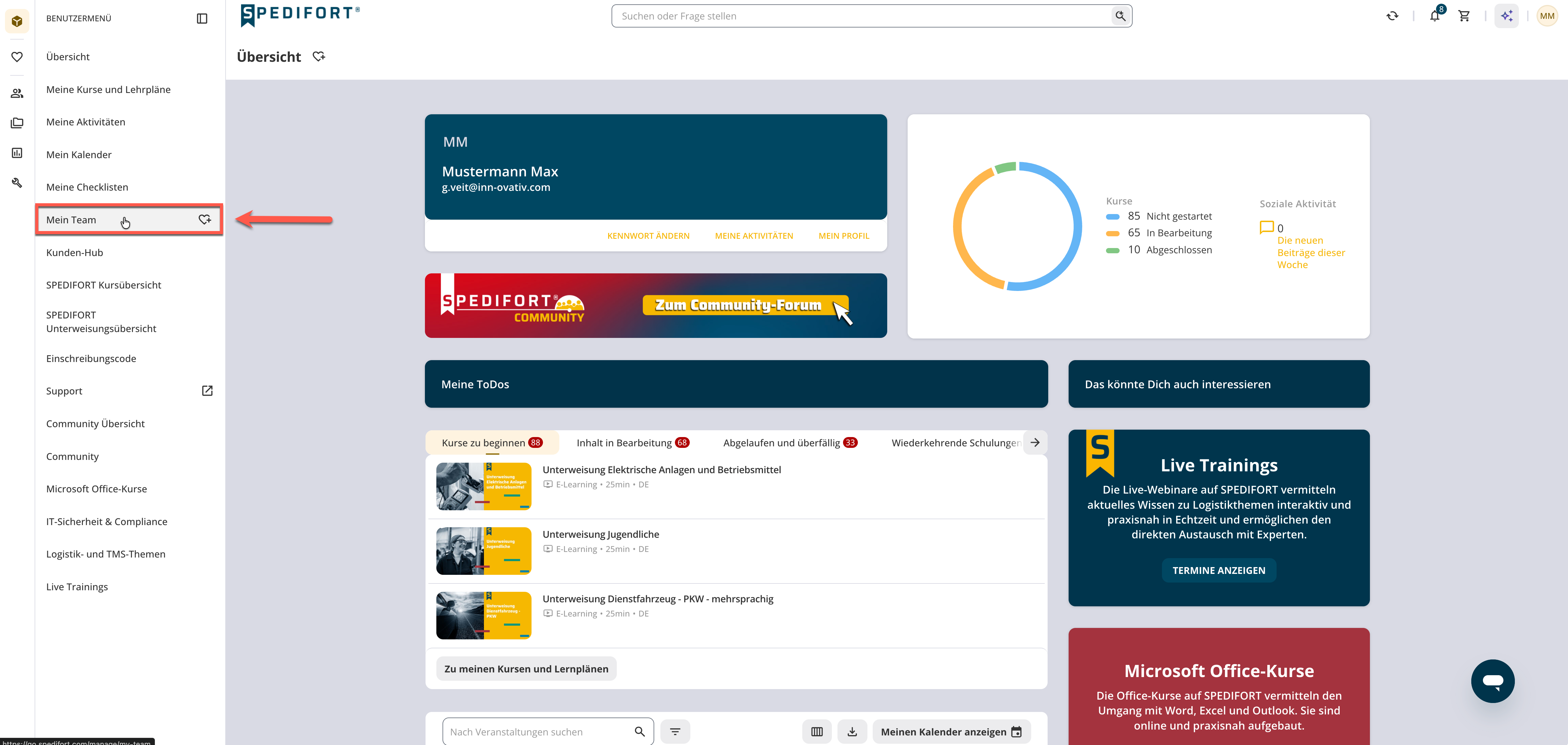Screen dimensions: 1568x745
Task: Click the search magnifier in top search bar
Action: [x=1121, y=16]
